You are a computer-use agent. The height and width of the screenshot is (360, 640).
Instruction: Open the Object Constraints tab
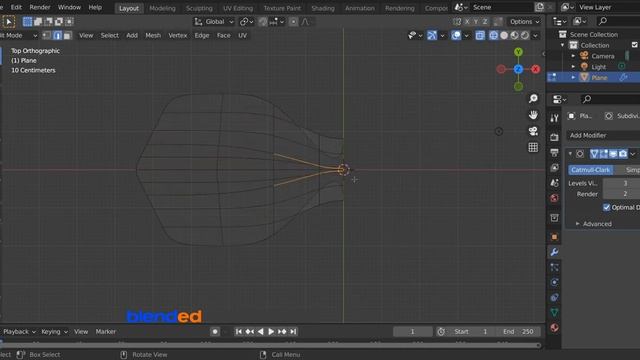pyautogui.click(x=554, y=298)
